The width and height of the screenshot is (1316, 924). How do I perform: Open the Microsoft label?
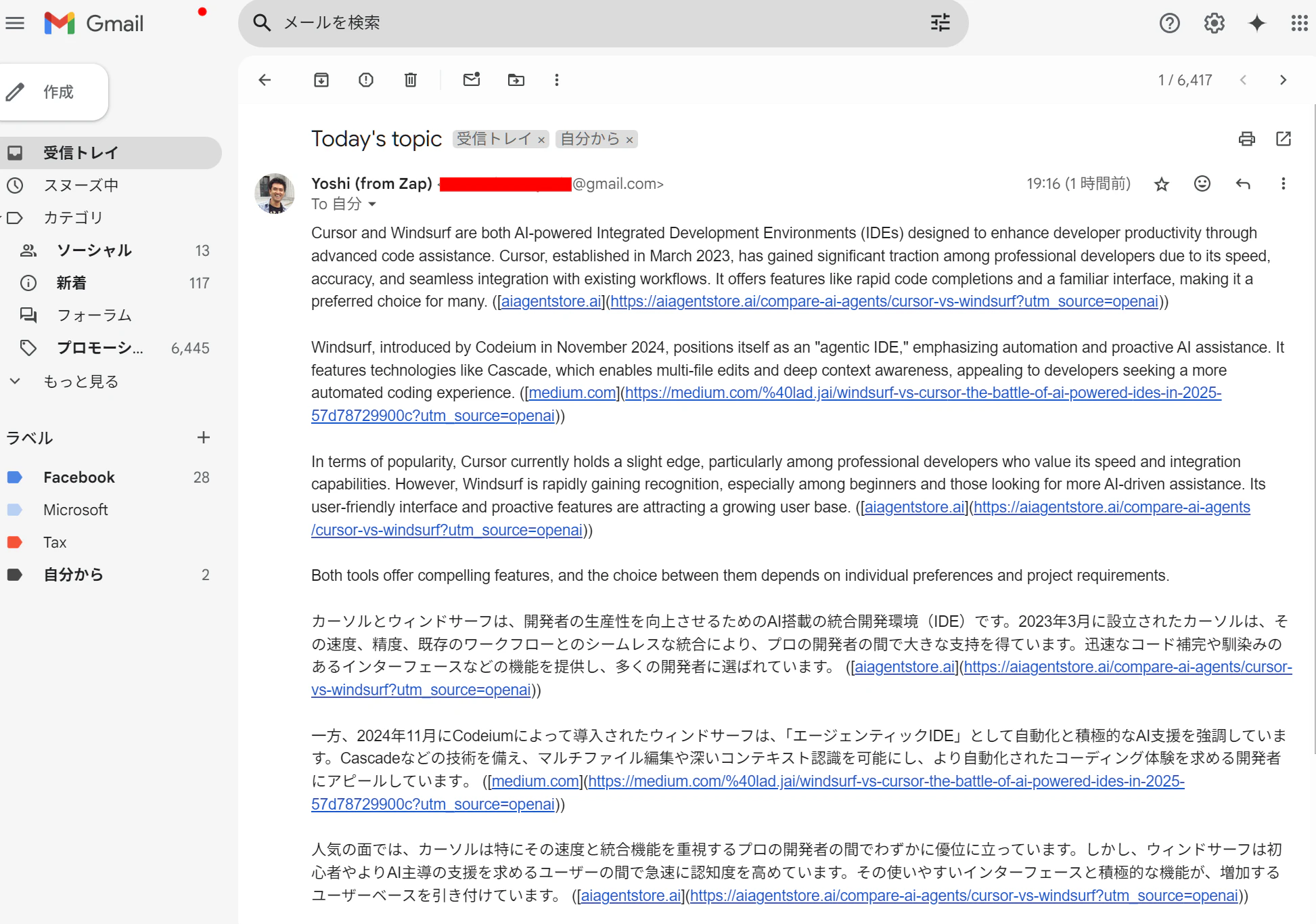coord(111,510)
